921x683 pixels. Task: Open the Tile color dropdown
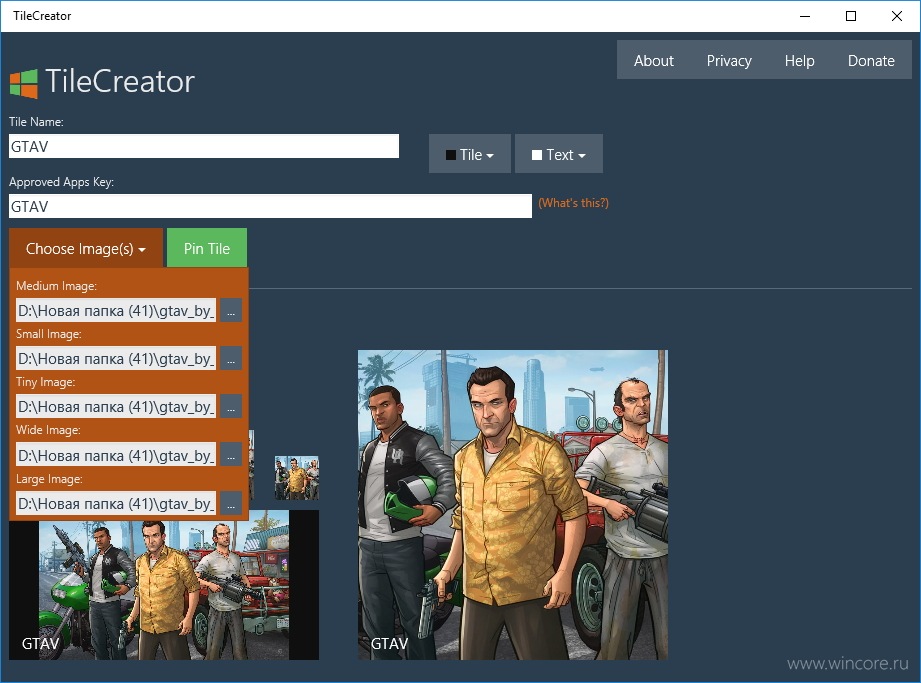point(469,154)
